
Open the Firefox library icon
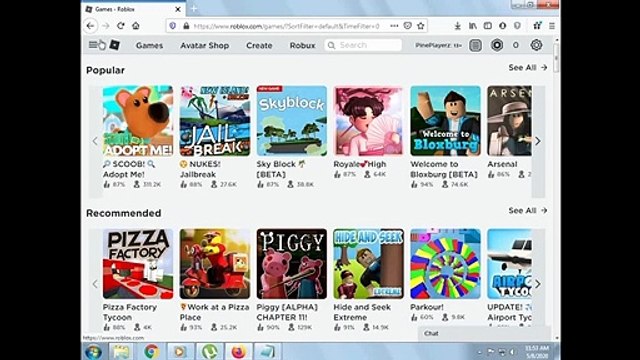coord(473,26)
